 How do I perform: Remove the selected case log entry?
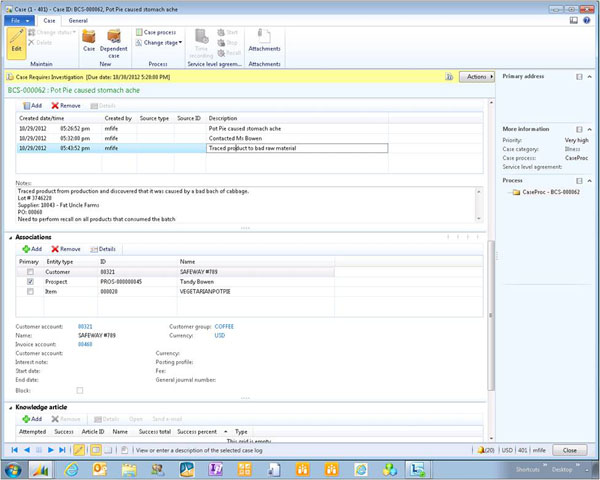tap(66, 104)
